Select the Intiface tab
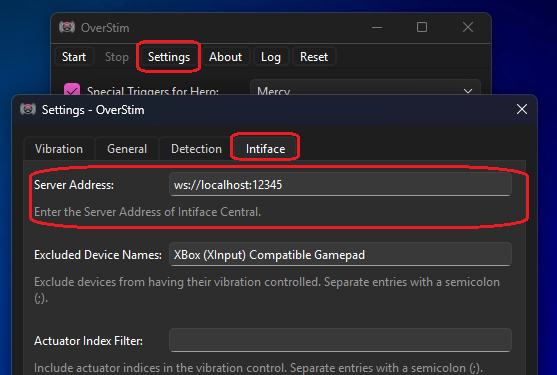Image resolution: width=557 pixels, height=375 pixels. click(x=265, y=149)
